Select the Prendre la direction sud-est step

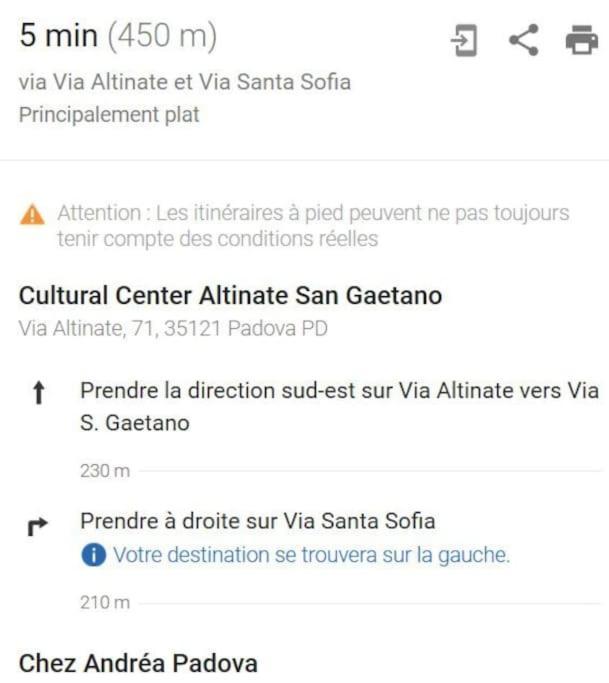(339, 406)
